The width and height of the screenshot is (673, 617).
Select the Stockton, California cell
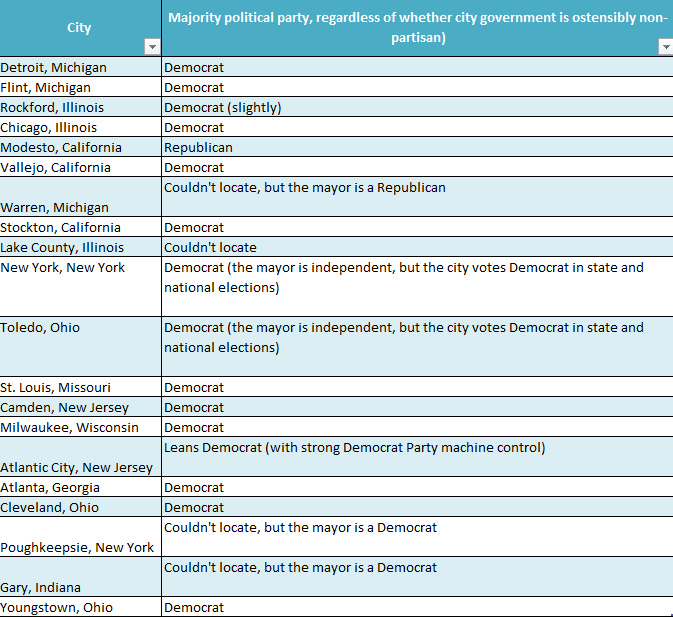click(x=80, y=227)
